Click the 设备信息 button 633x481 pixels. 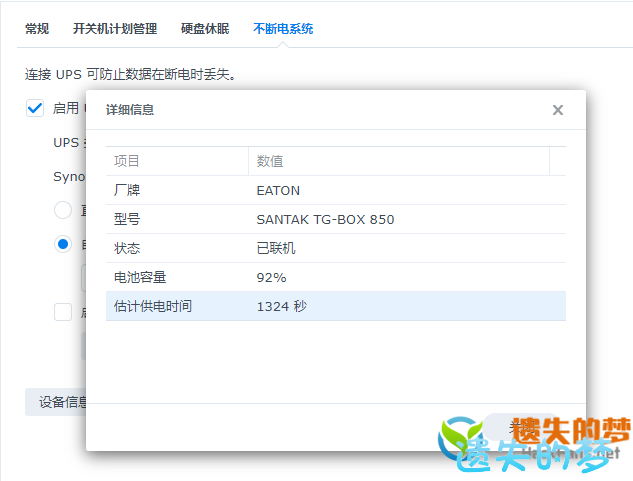56,402
